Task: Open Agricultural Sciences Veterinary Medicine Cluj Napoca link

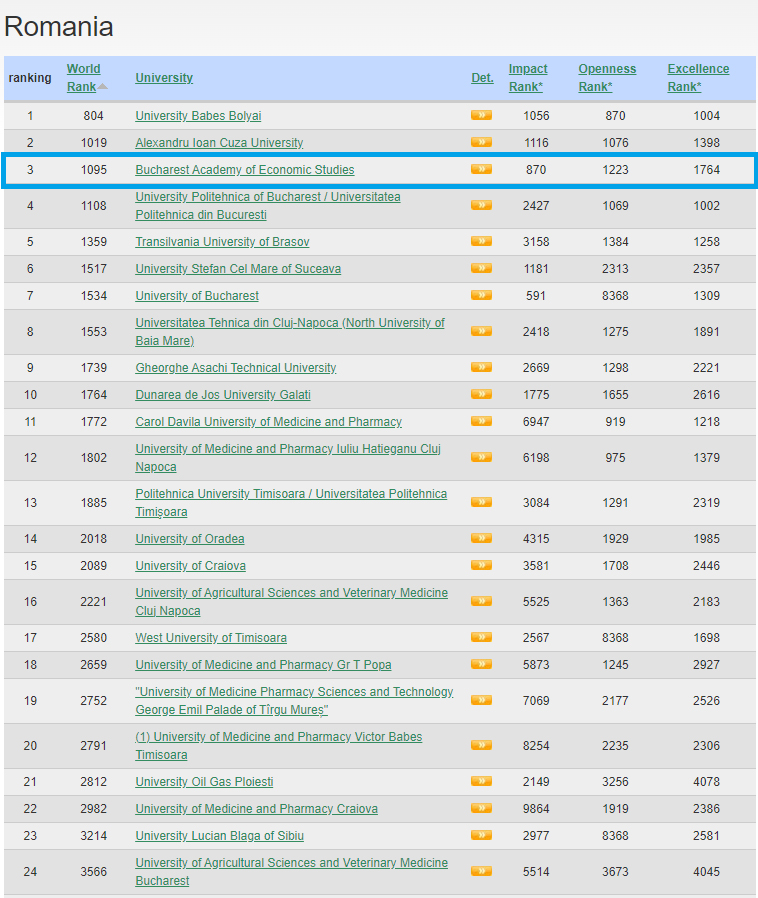Action: [291, 602]
